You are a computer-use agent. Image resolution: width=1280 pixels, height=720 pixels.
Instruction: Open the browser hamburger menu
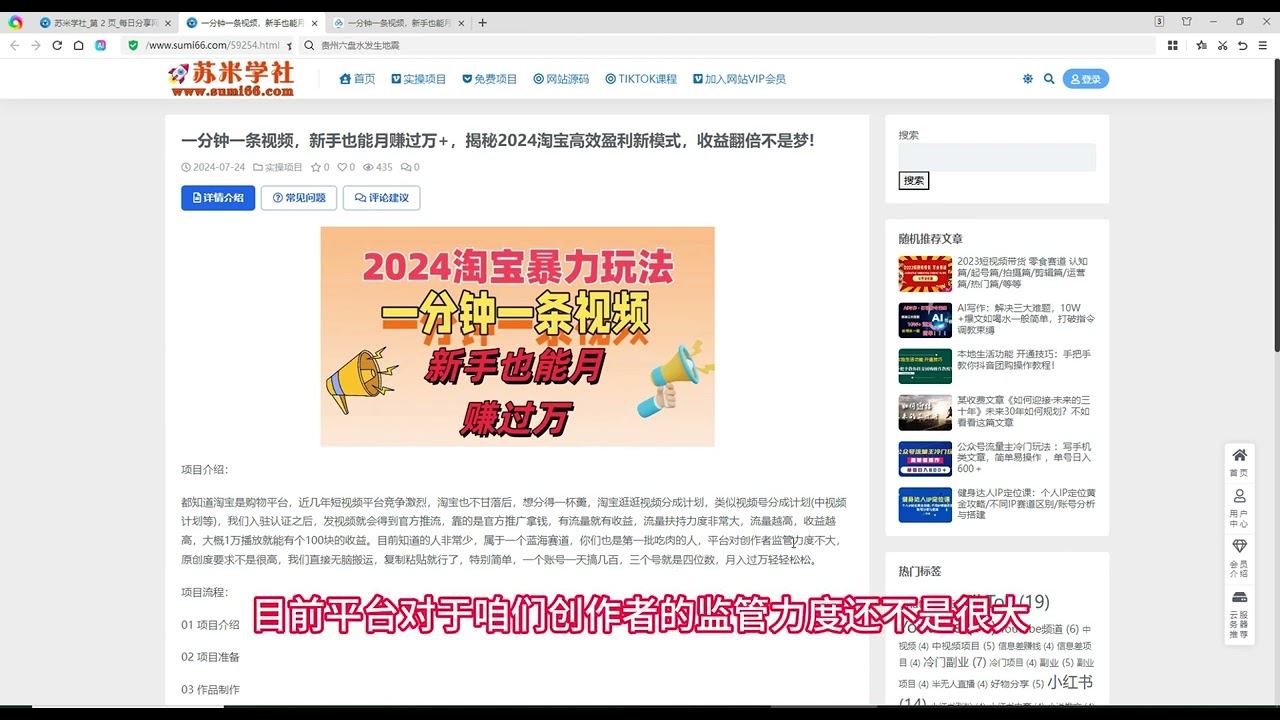[1263, 45]
